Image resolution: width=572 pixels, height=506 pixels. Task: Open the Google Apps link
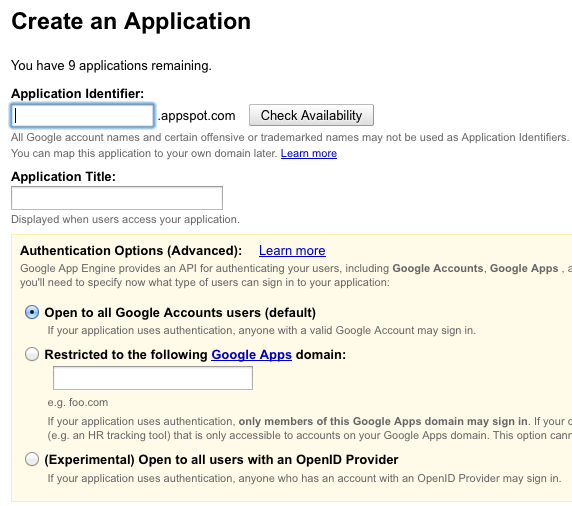[251, 355]
